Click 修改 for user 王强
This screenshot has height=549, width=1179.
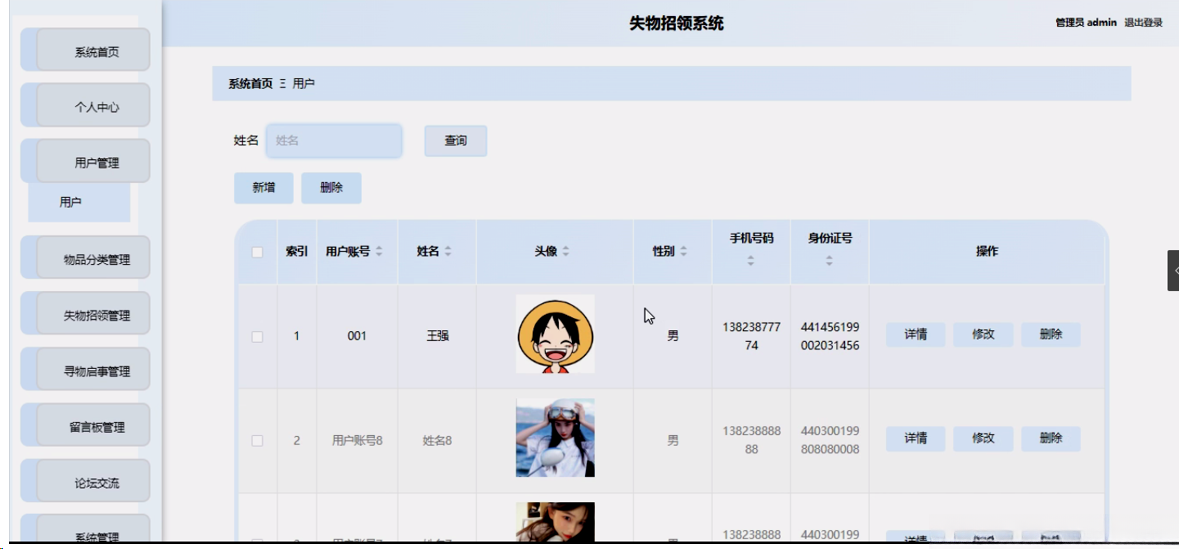tap(984, 335)
